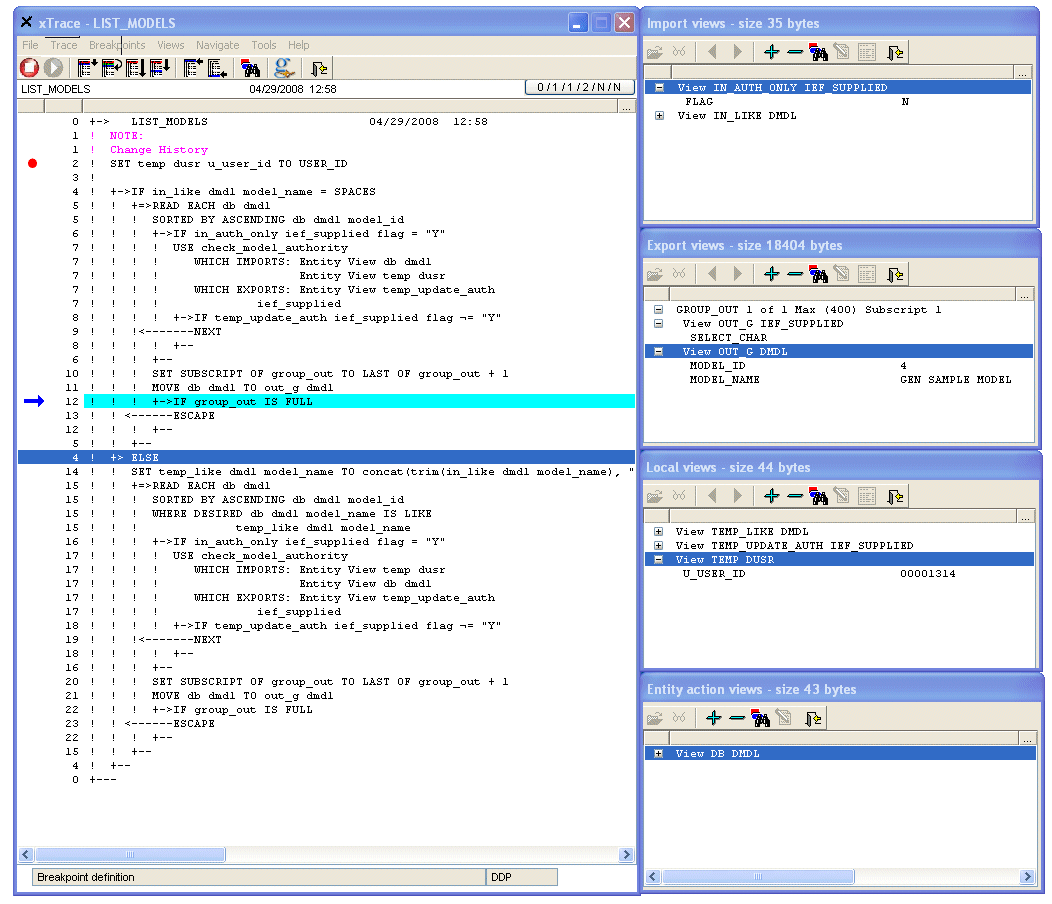Click the exit icon in Entity action views toolbar
1052x904 pixels.
814,718
